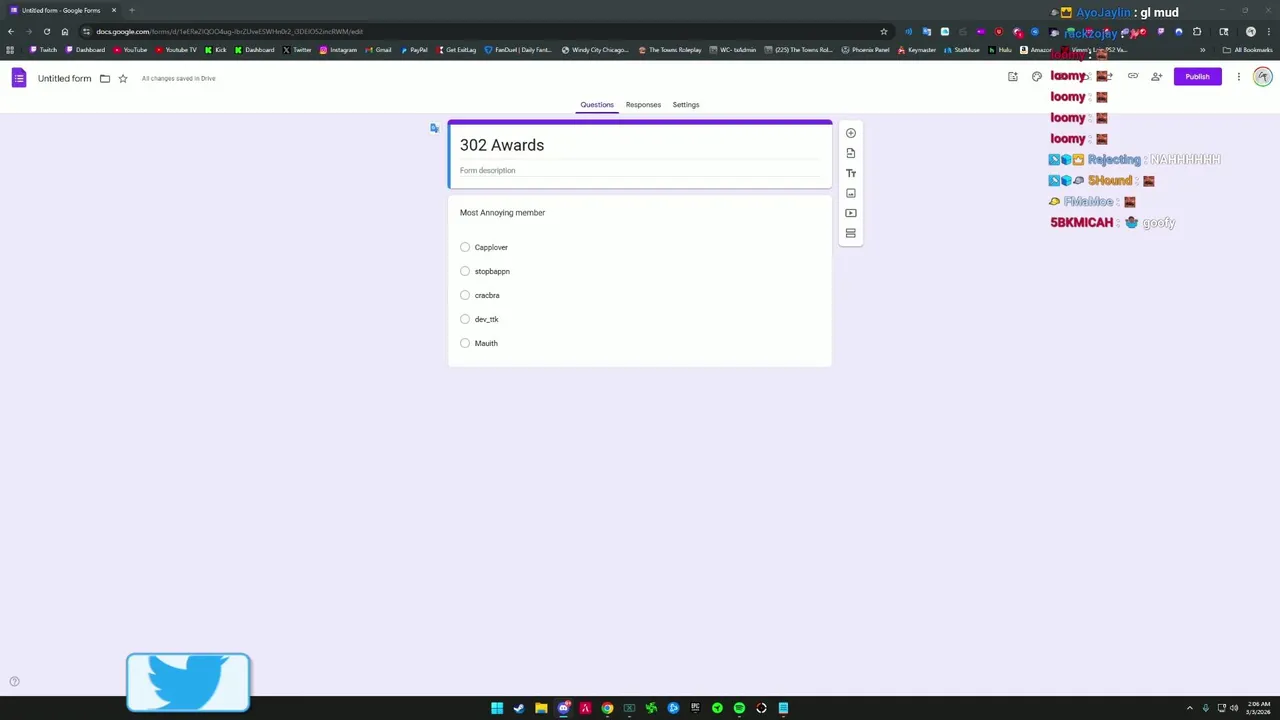Open the Instagram bookmark
This screenshot has width=1280, height=720.
pyautogui.click(x=339, y=50)
